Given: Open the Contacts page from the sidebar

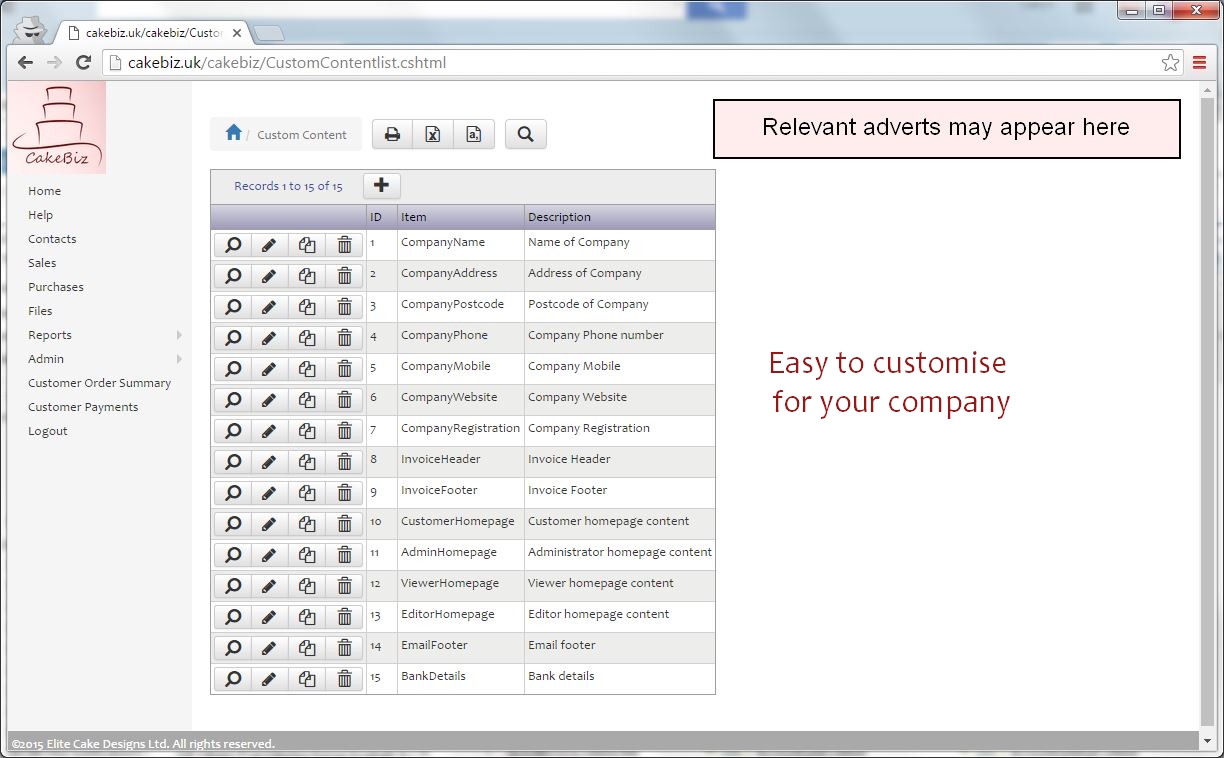Looking at the screenshot, I should 52,239.
